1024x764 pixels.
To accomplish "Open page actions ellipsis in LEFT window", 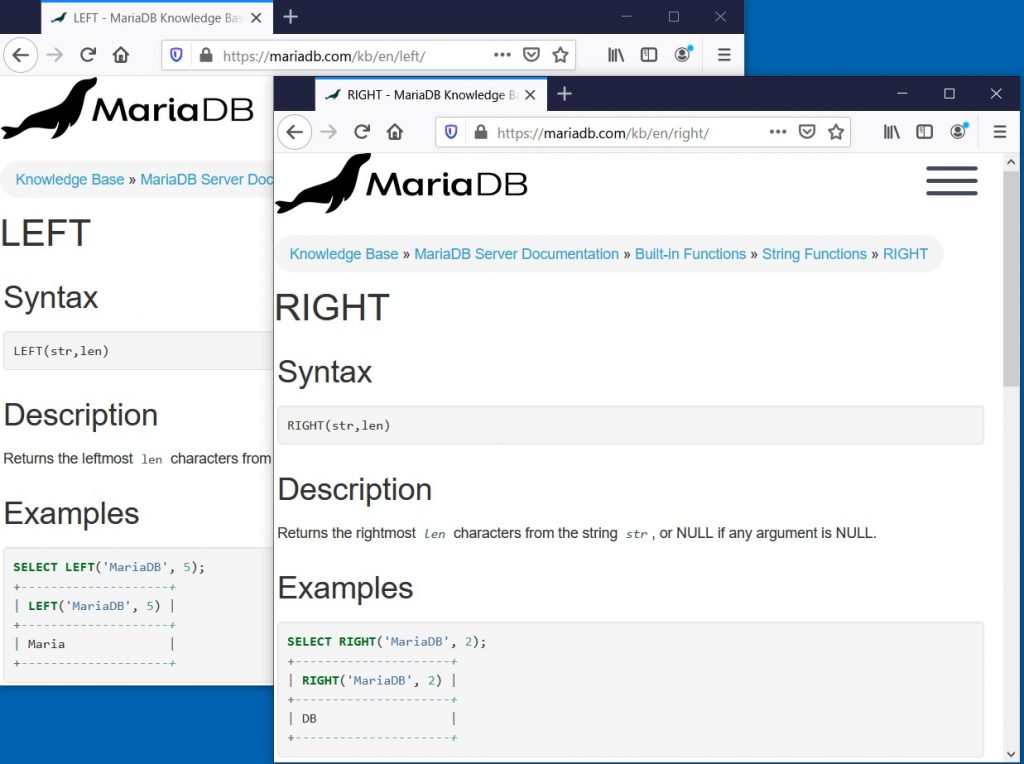I will coord(502,55).
